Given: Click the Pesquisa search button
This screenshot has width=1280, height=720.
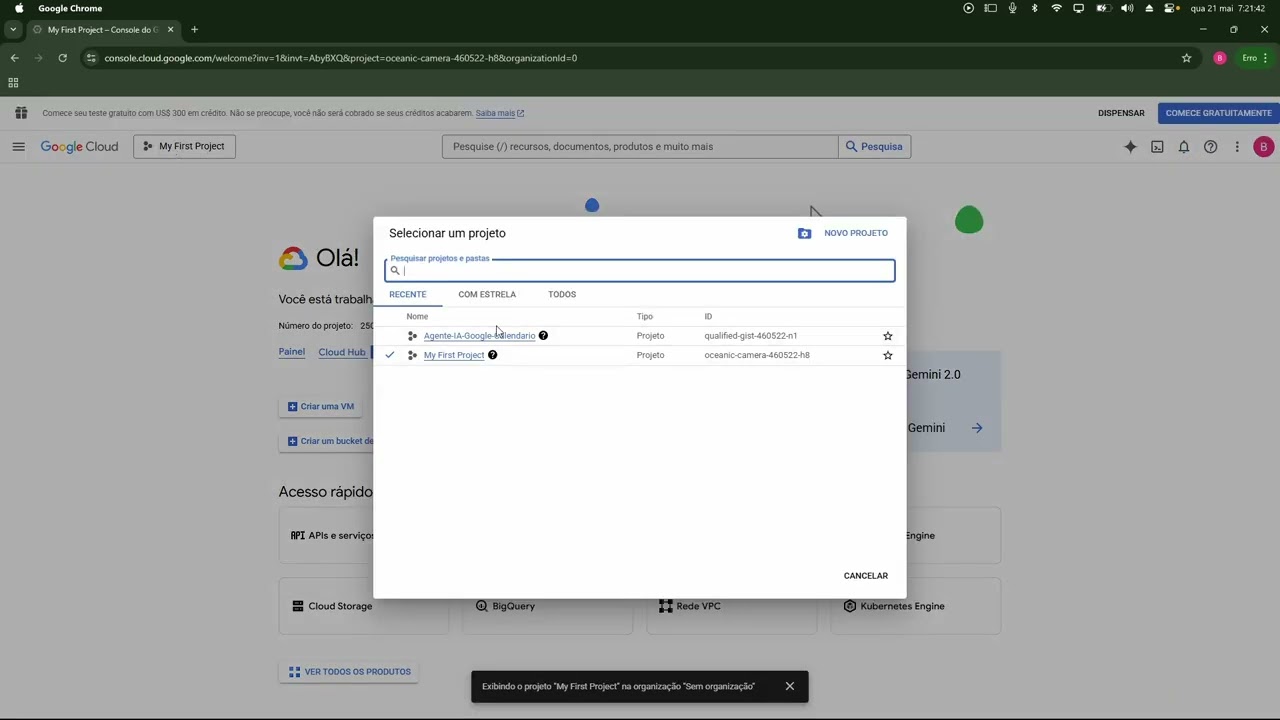Looking at the screenshot, I should (874, 146).
